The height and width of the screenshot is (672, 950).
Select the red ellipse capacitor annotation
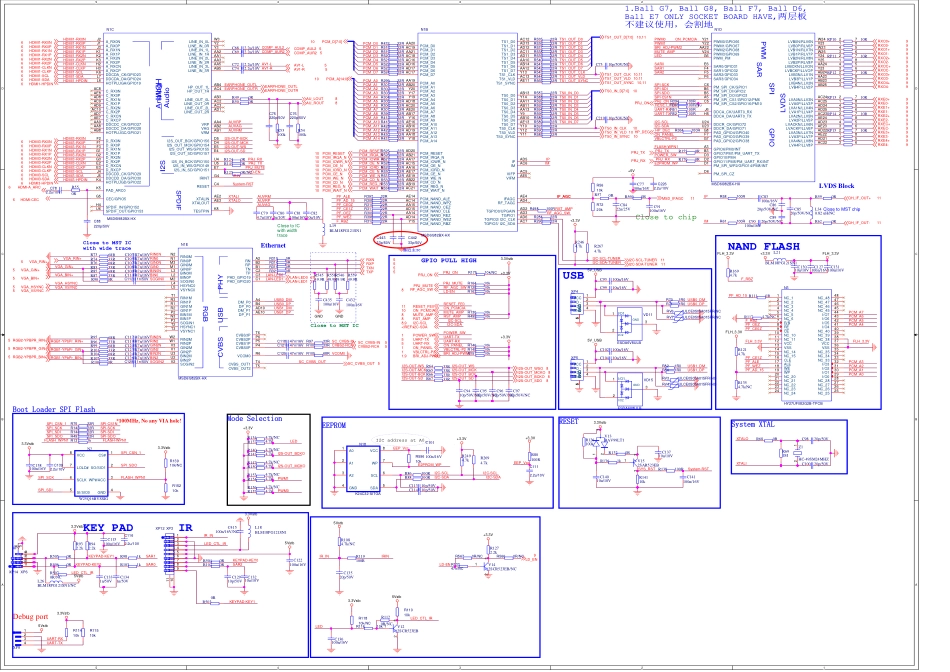398,239
